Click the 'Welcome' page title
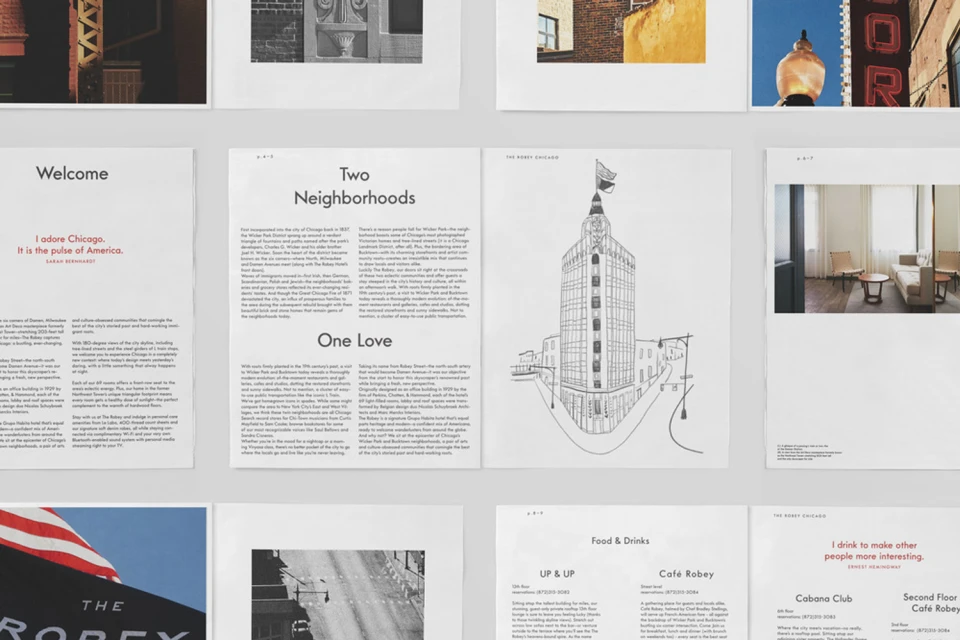This screenshot has height=640, width=960. point(70,173)
